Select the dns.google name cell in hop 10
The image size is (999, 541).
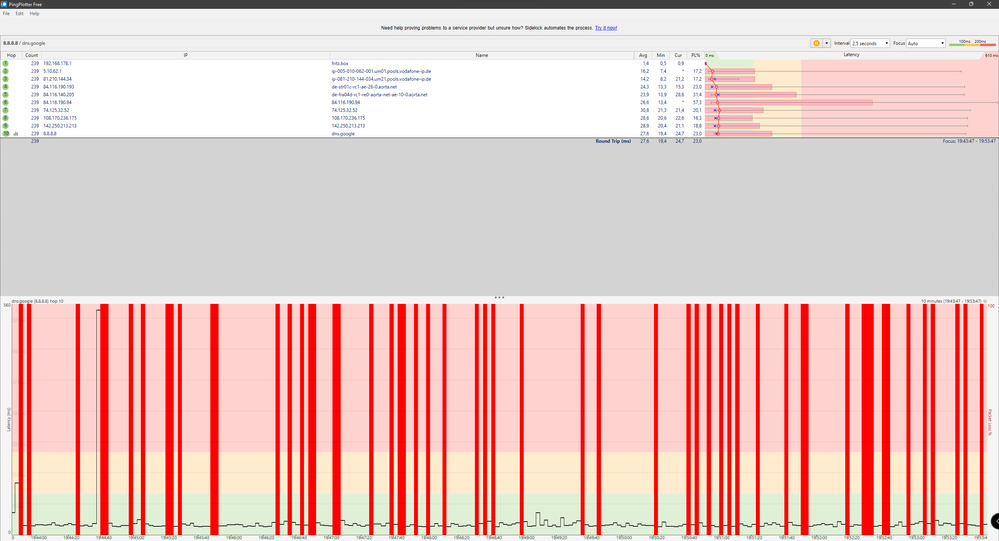[343, 134]
